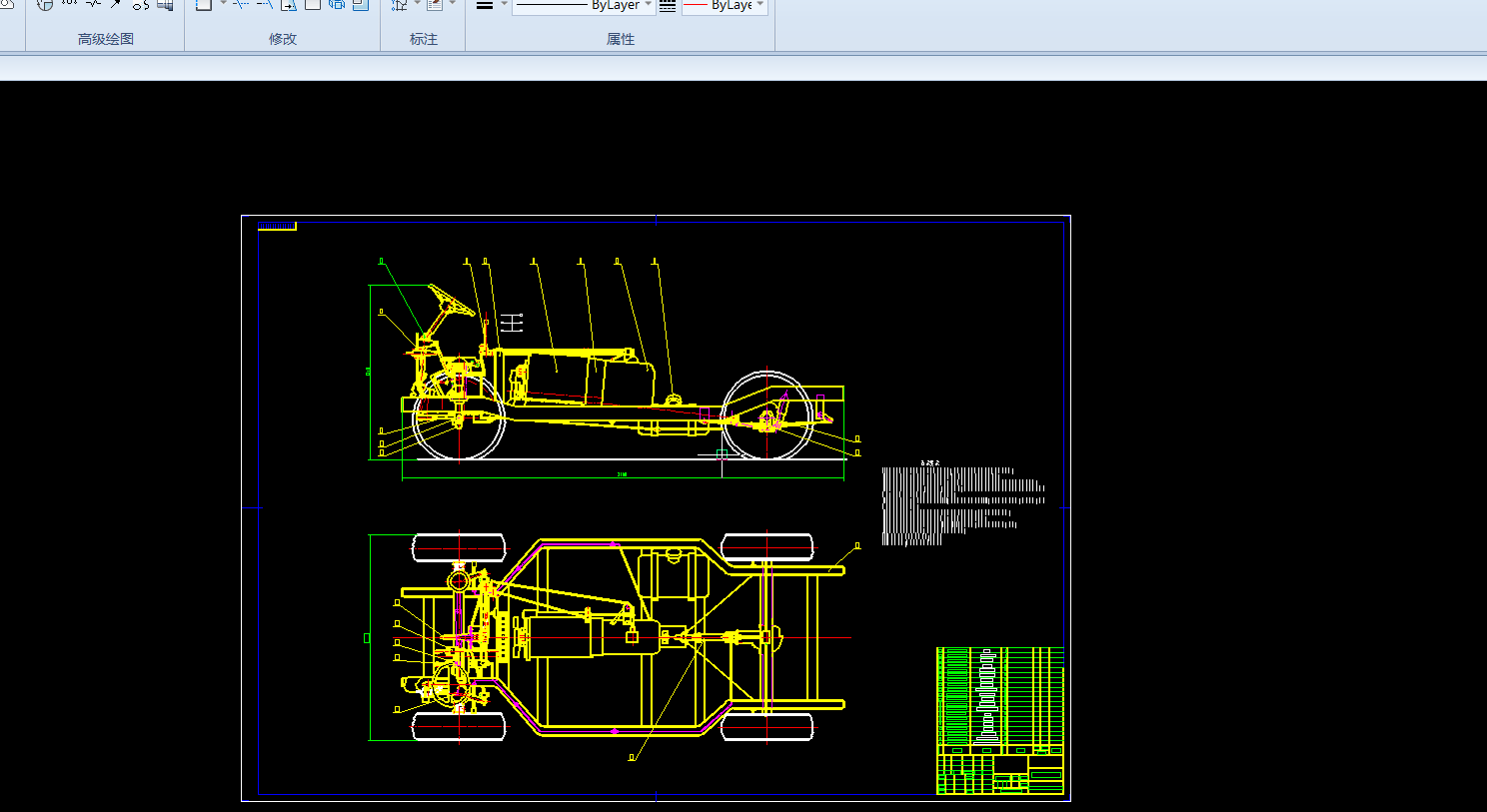1487x812 pixels.
Task: Click the 属性 panel label
Action: point(621,39)
